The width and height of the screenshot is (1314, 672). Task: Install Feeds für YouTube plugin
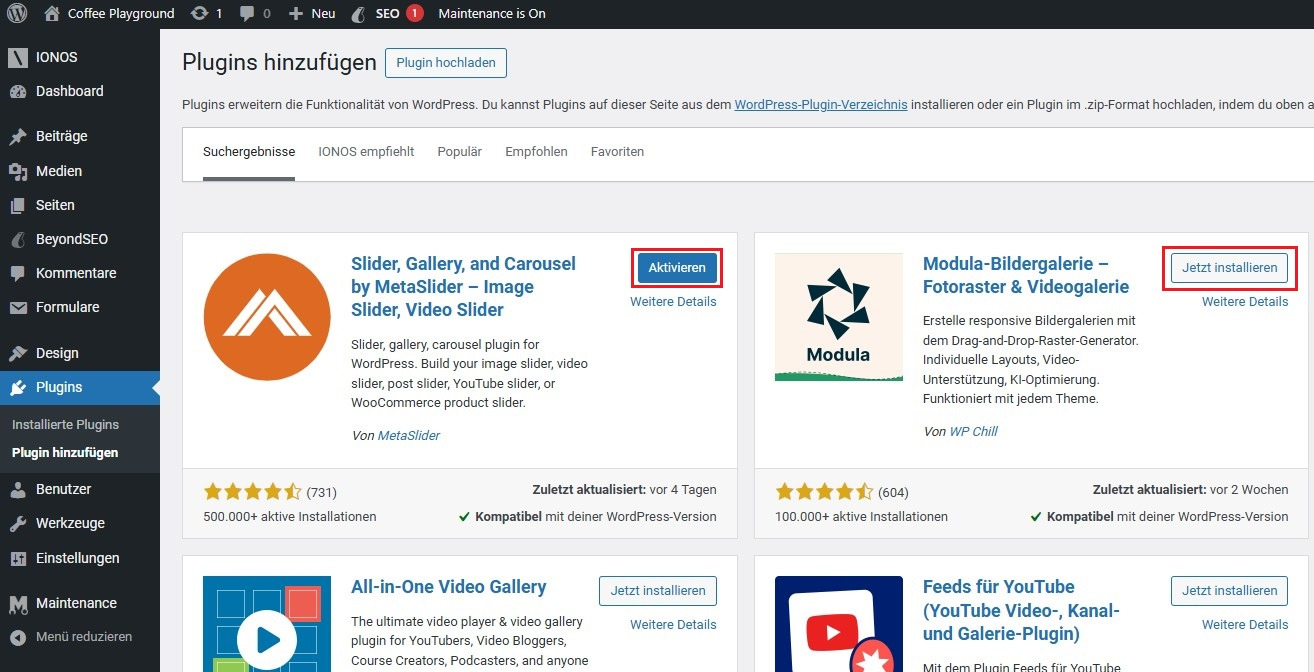tap(1229, 590)
